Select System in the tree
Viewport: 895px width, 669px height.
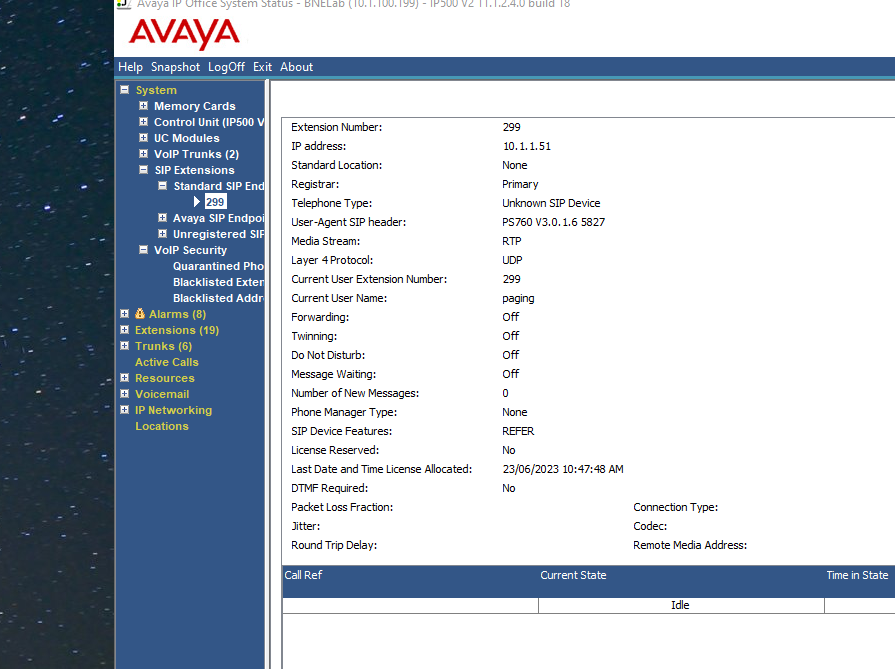pos(156,90)
